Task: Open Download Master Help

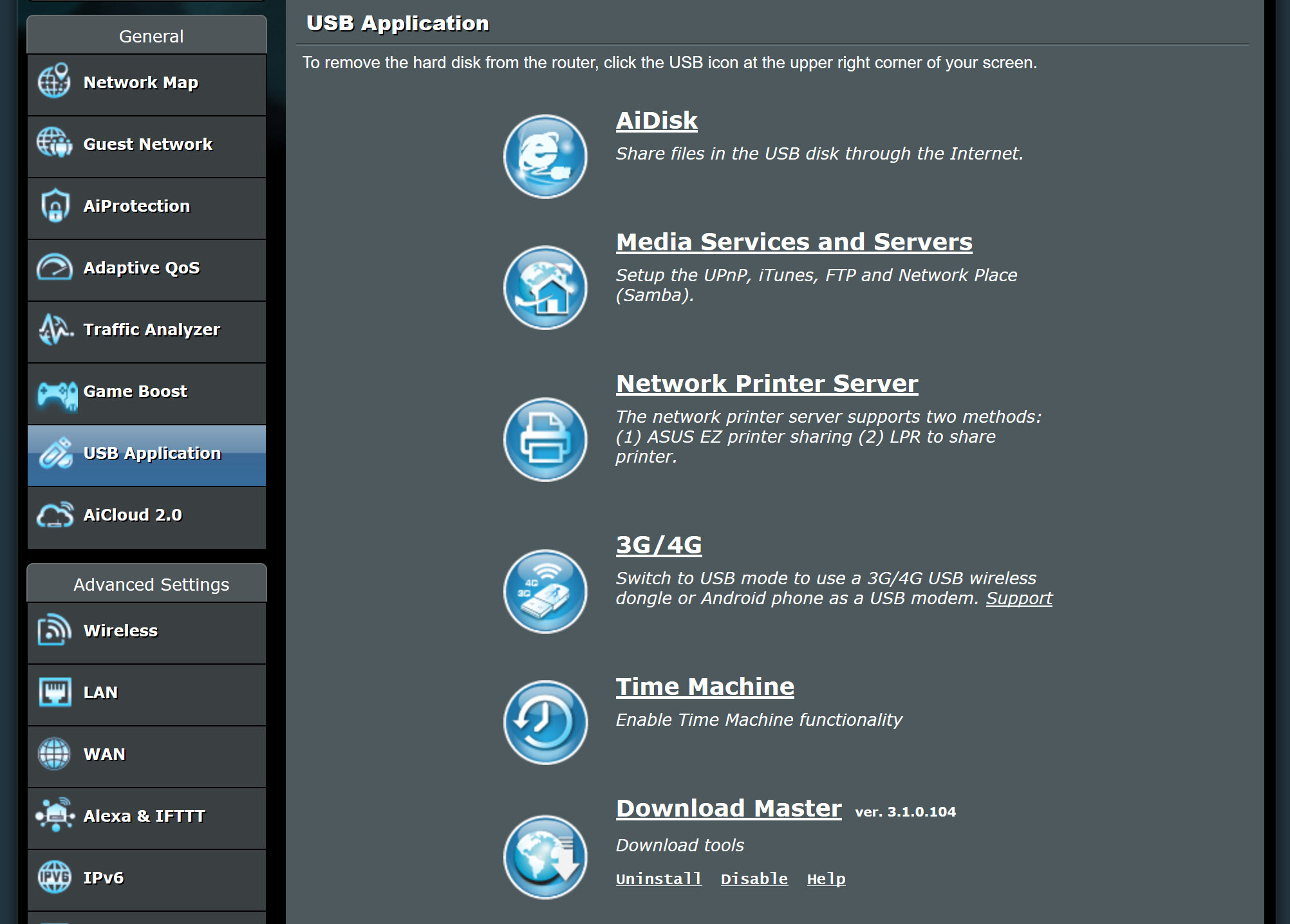Action: (x=827, y=879)
